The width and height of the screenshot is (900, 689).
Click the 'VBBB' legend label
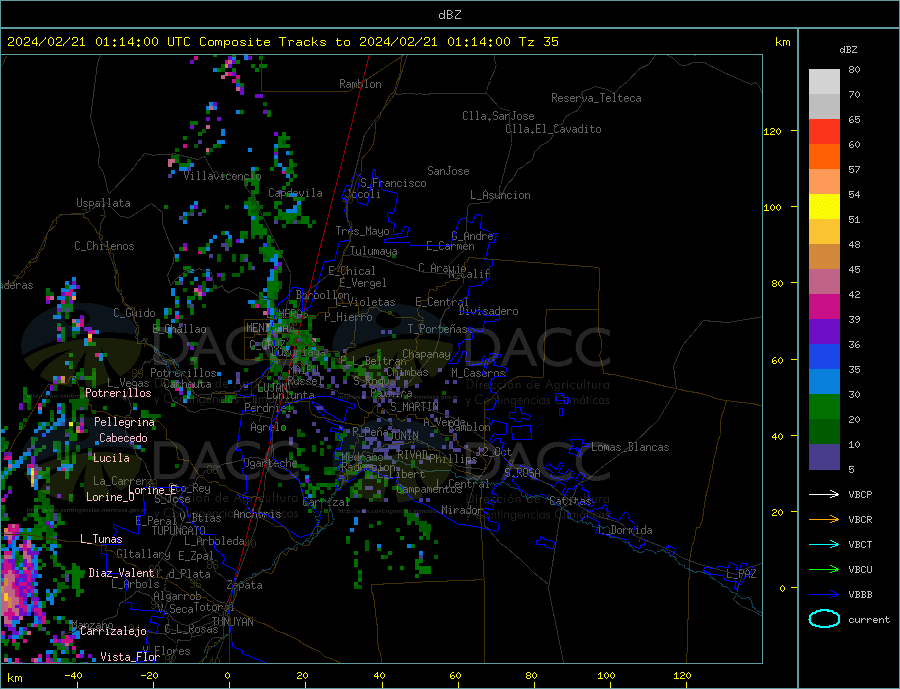[860, 594]
